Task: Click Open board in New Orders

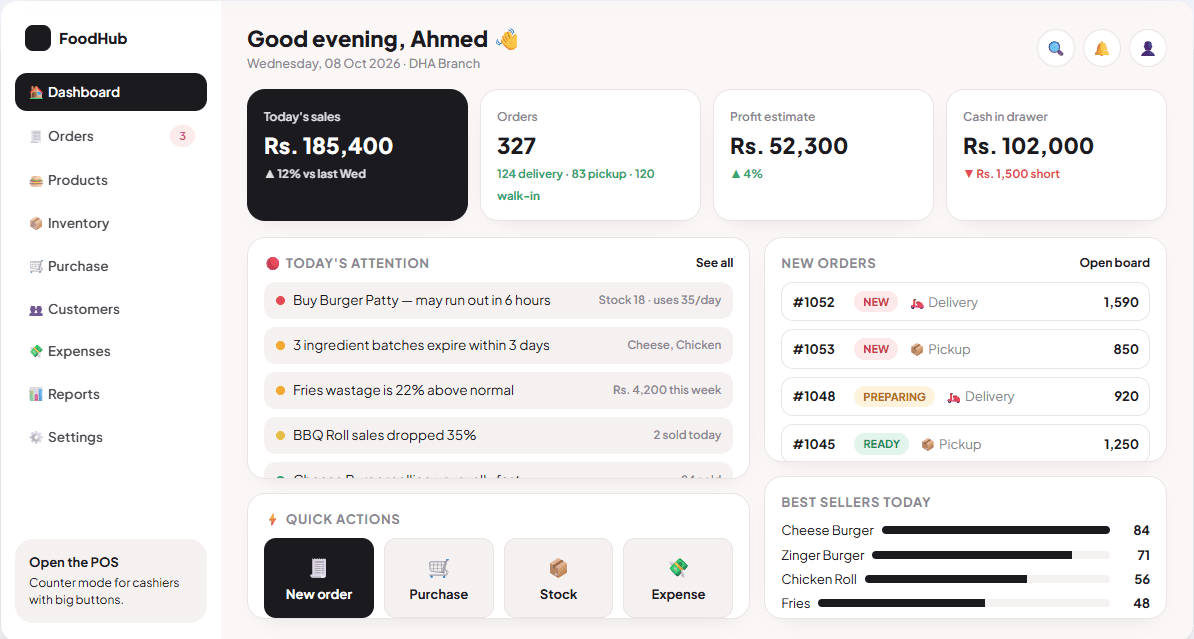Action: pos(1114,263)
